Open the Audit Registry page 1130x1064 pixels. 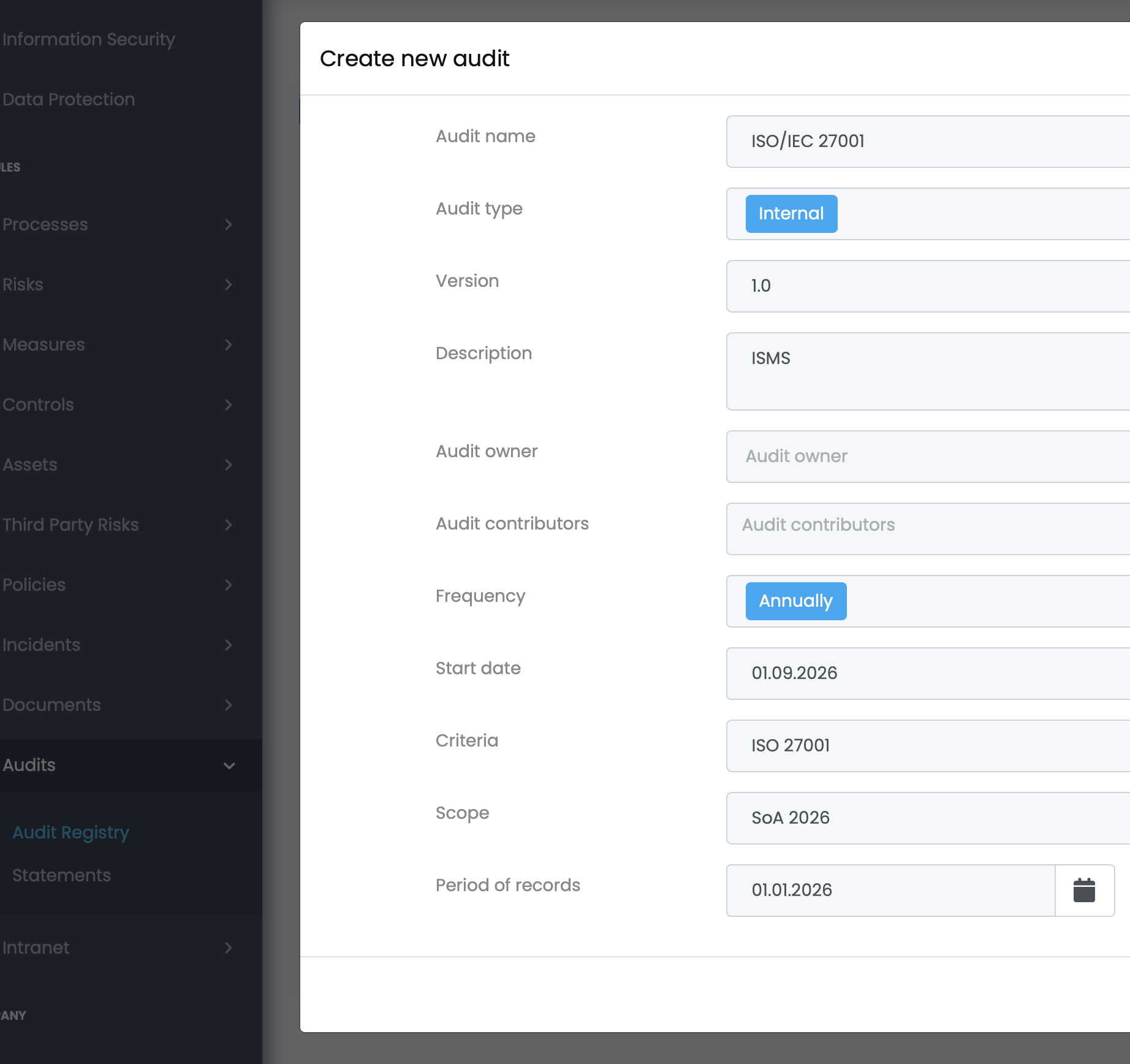pyautogui.click(x=71, y=832)
